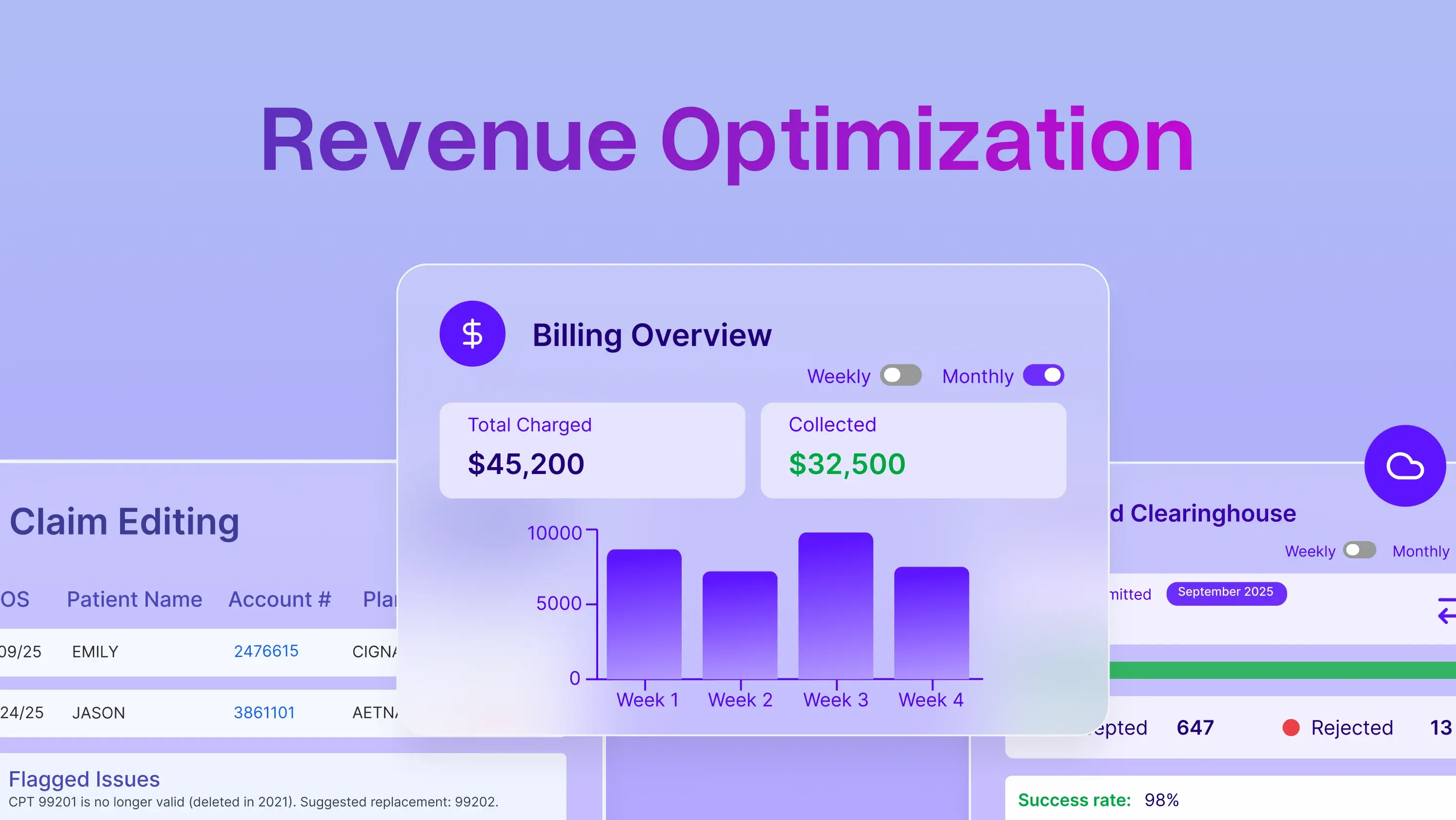Select the Week 3 bar in the chart

pos(836,605)
